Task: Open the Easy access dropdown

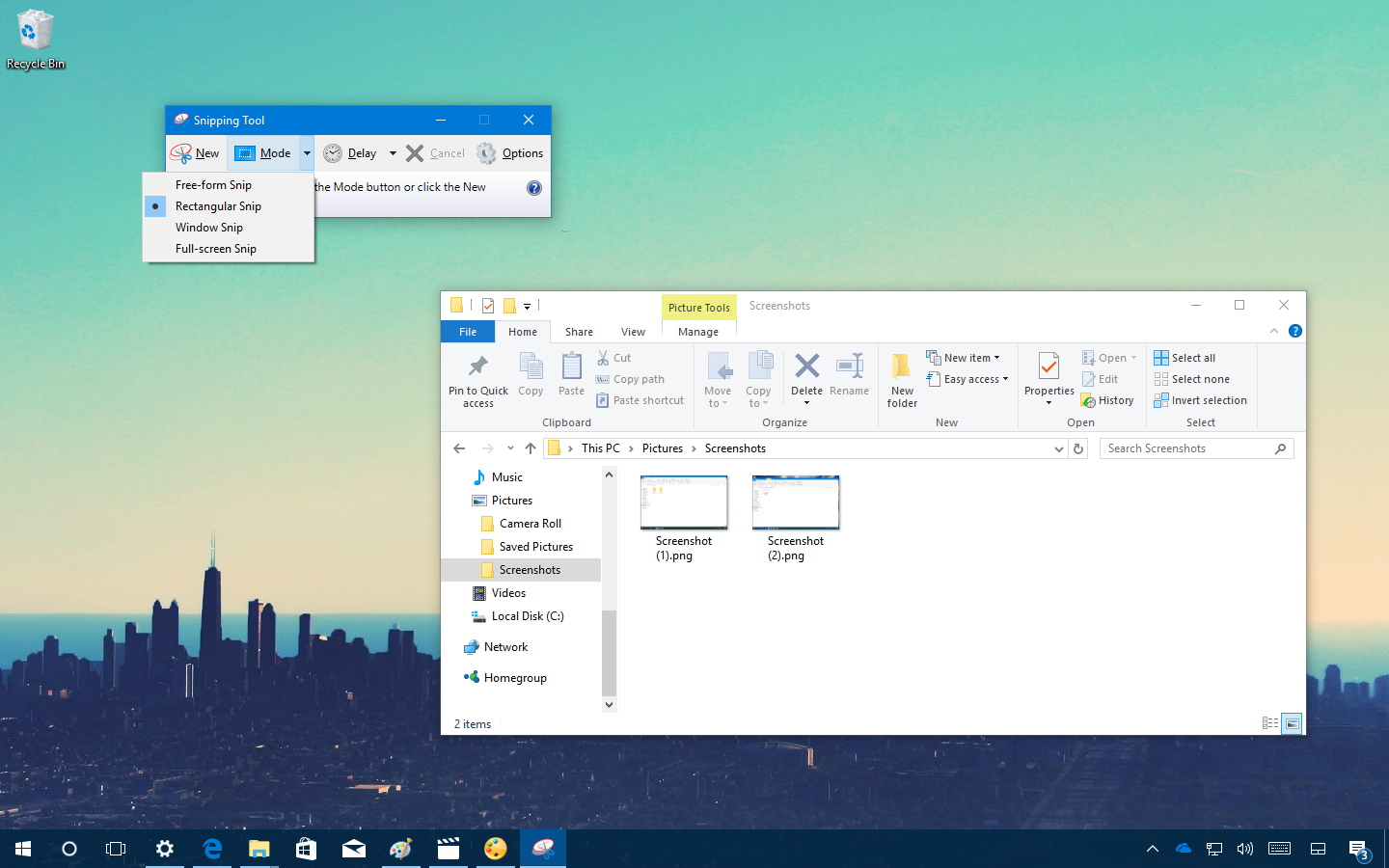Action: click(967, 379)
